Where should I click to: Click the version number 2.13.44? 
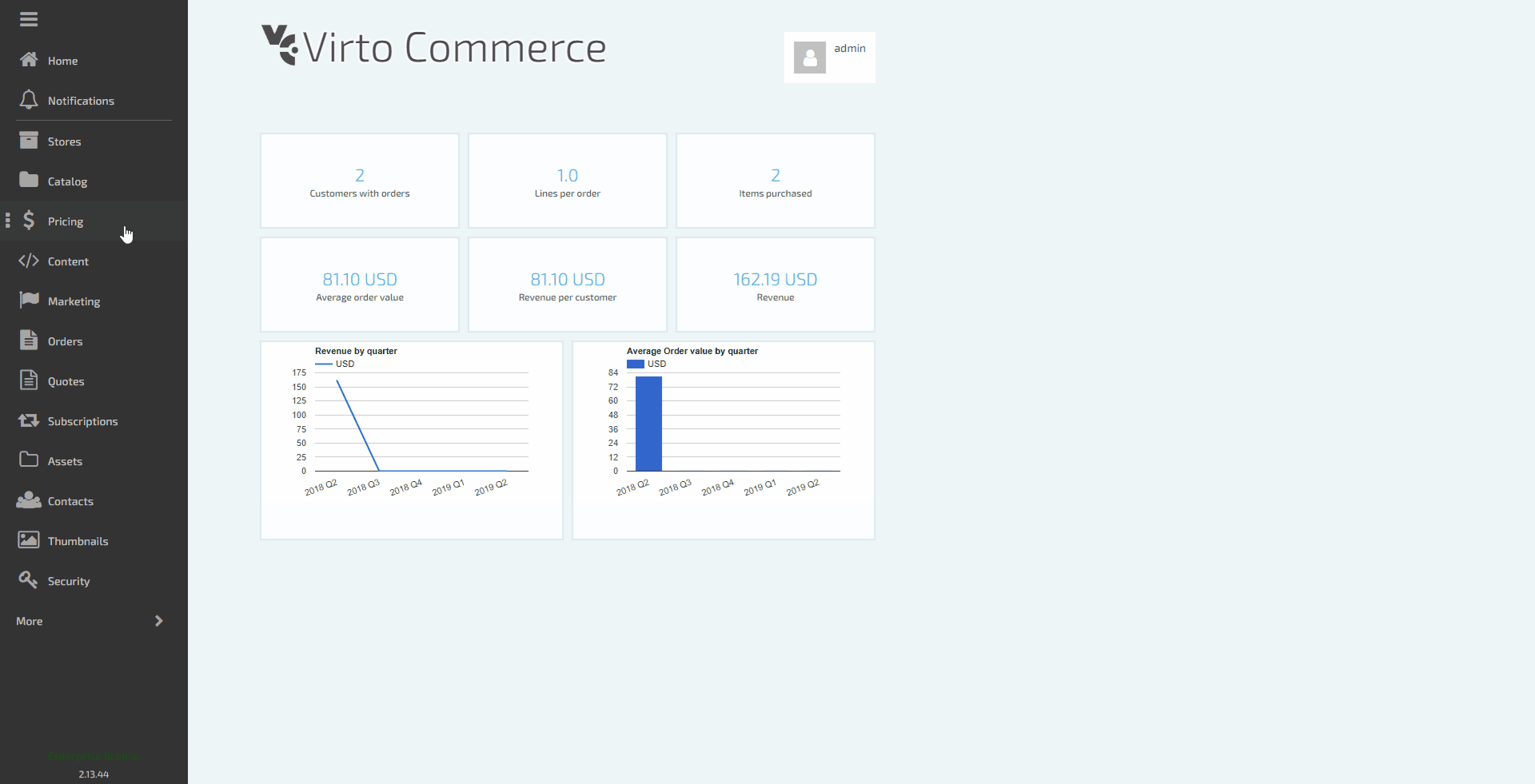click(x=94, y=774)
